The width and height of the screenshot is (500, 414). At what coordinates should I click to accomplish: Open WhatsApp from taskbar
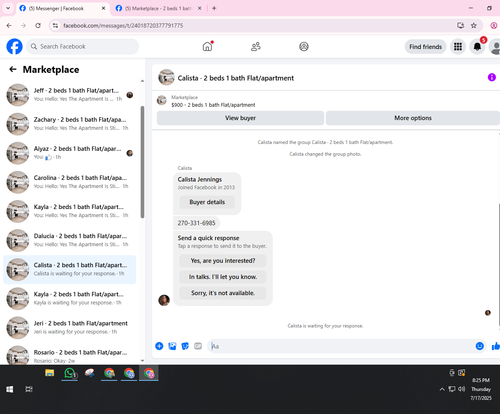[x=70, y=373]
